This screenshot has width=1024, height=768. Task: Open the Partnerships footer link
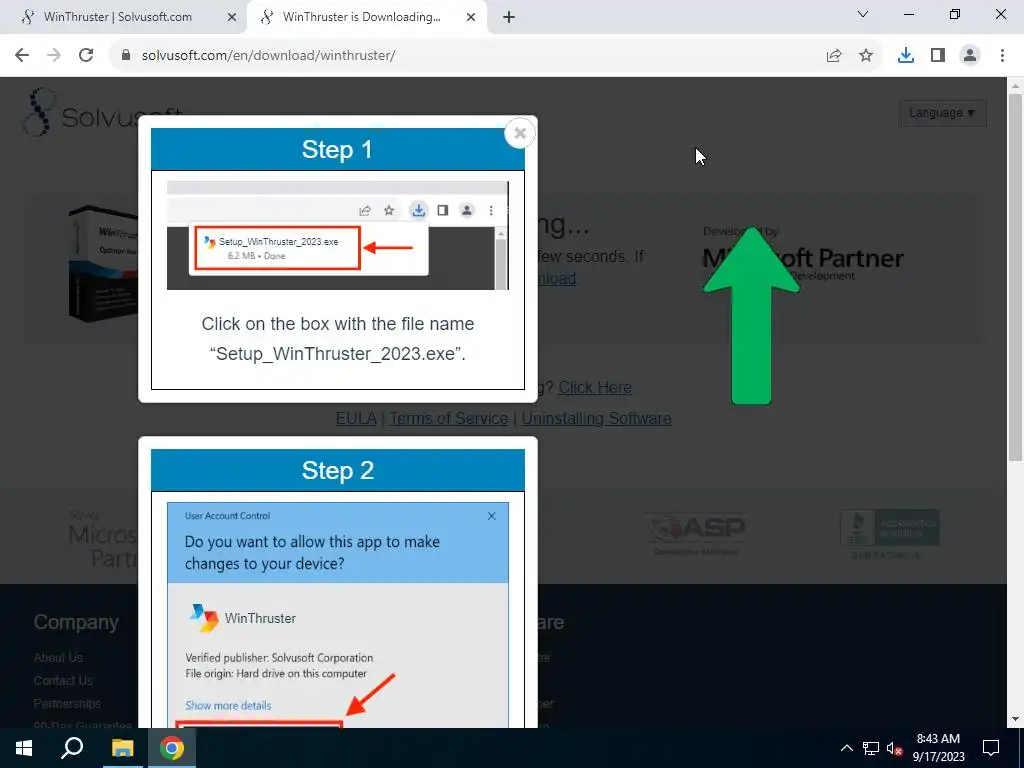(67, 703)
